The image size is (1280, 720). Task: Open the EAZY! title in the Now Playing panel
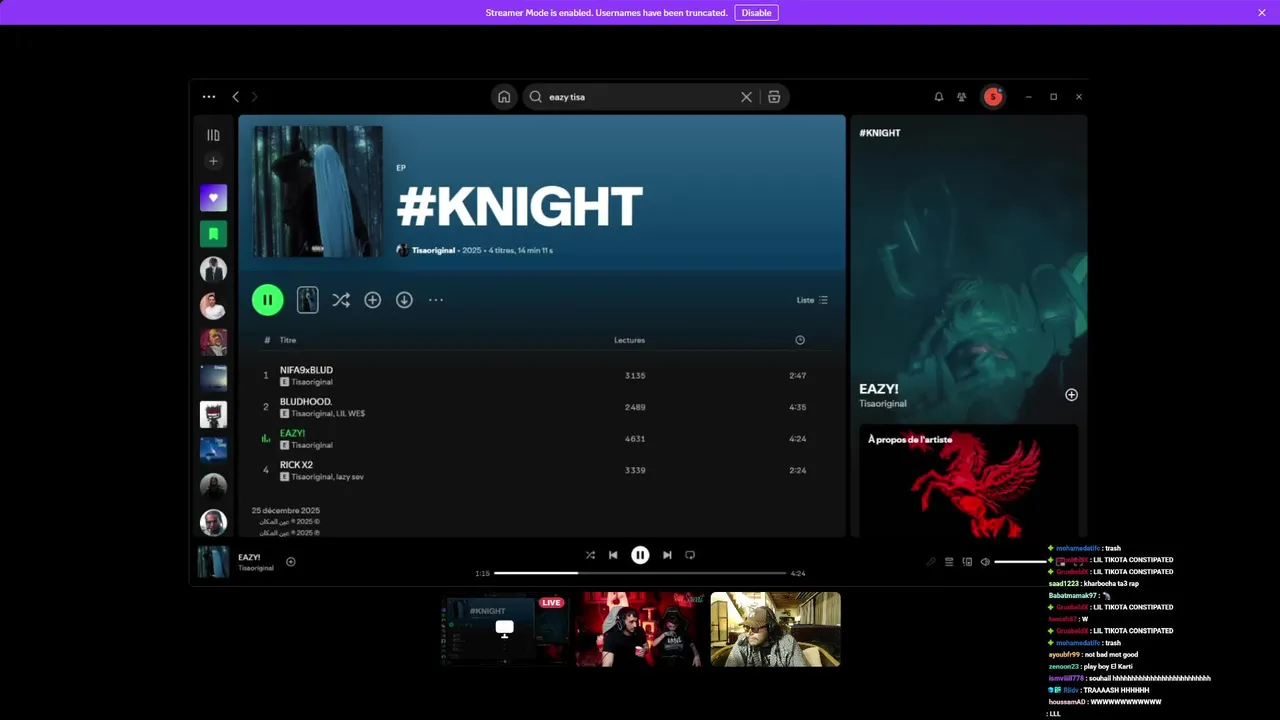(x=879, y=389)
